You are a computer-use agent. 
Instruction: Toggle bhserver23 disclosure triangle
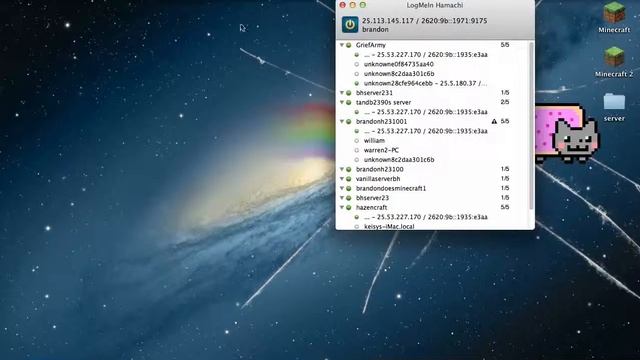point(342,198)
